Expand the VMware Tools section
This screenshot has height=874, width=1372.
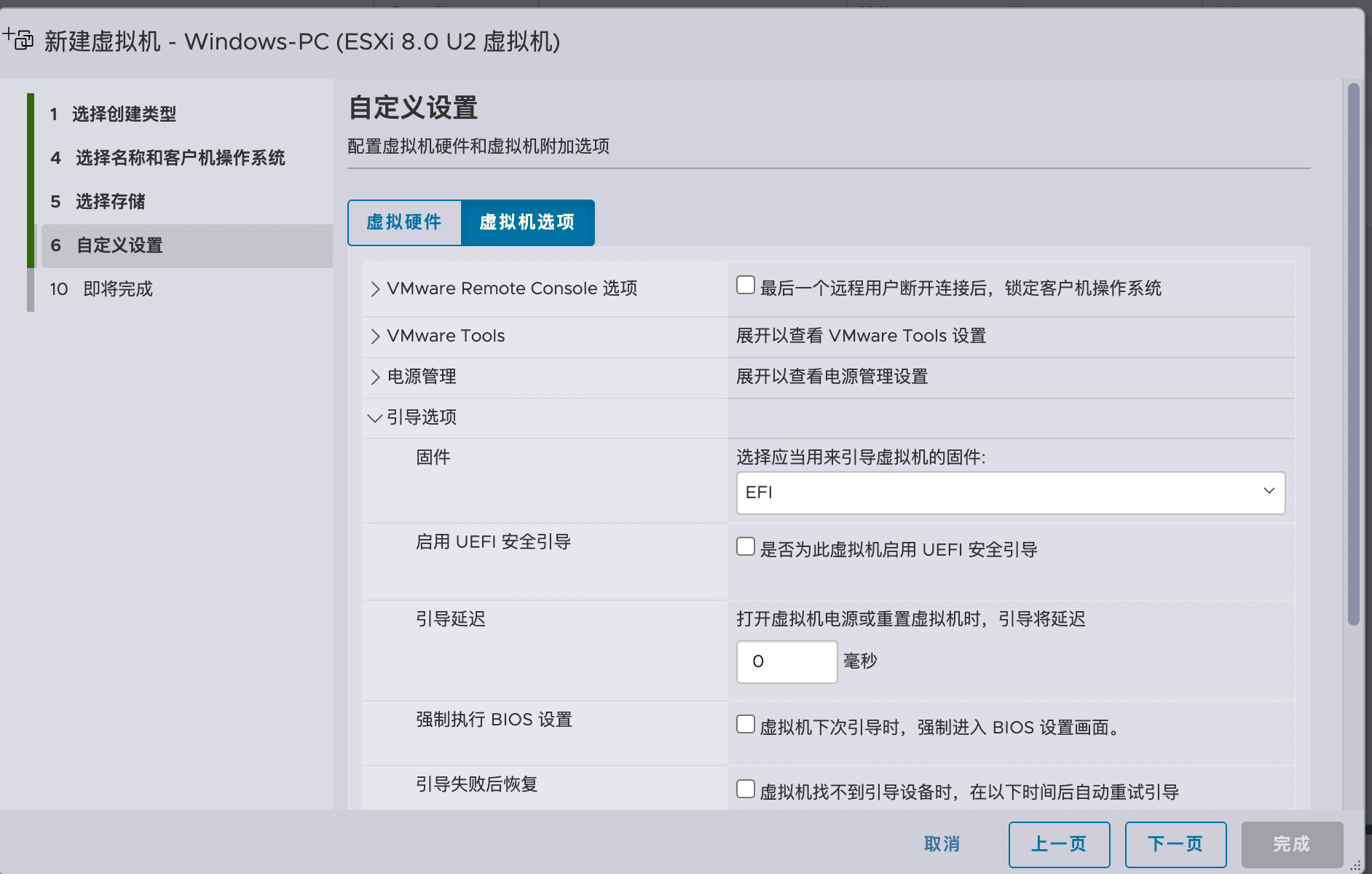pos(375,336)
